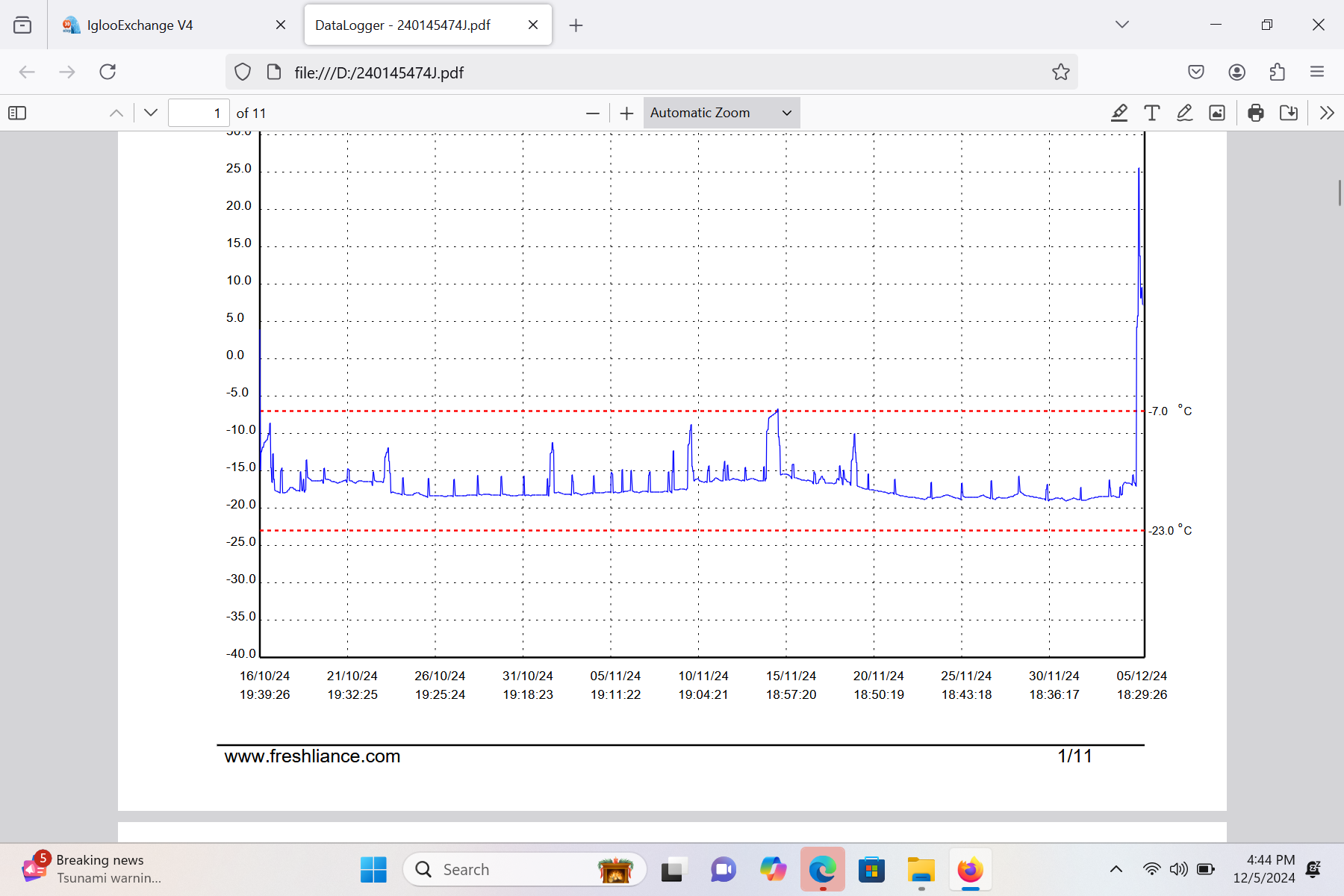The width and height of the screenshot is (1344, 896).
Task: Go back in browser history
Action: pyautogui.click(x=27, y=72)
